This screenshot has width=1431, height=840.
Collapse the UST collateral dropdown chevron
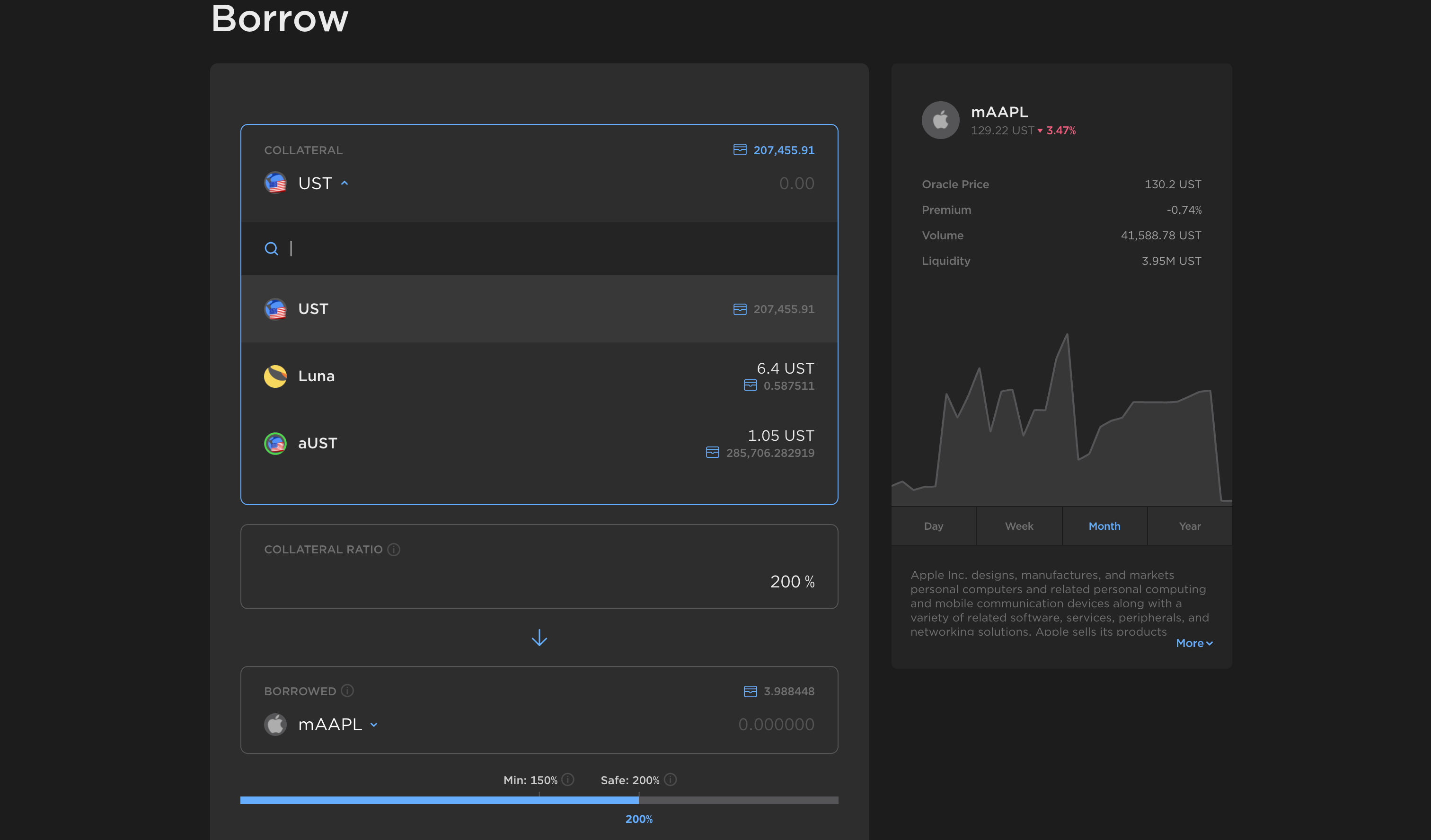(344, 184)
